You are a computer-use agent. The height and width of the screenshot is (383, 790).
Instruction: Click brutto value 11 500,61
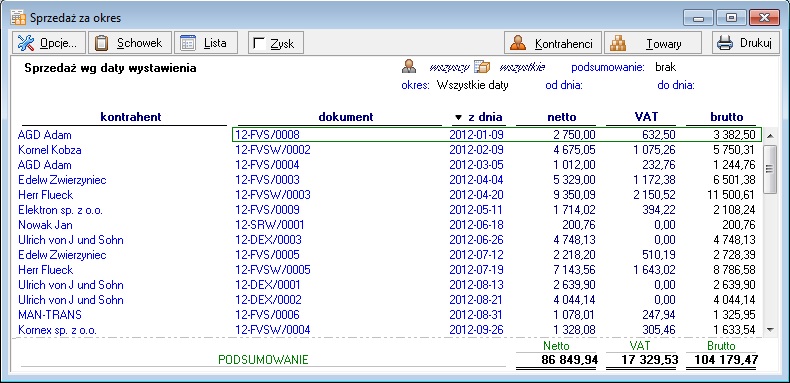click(731, 195)
